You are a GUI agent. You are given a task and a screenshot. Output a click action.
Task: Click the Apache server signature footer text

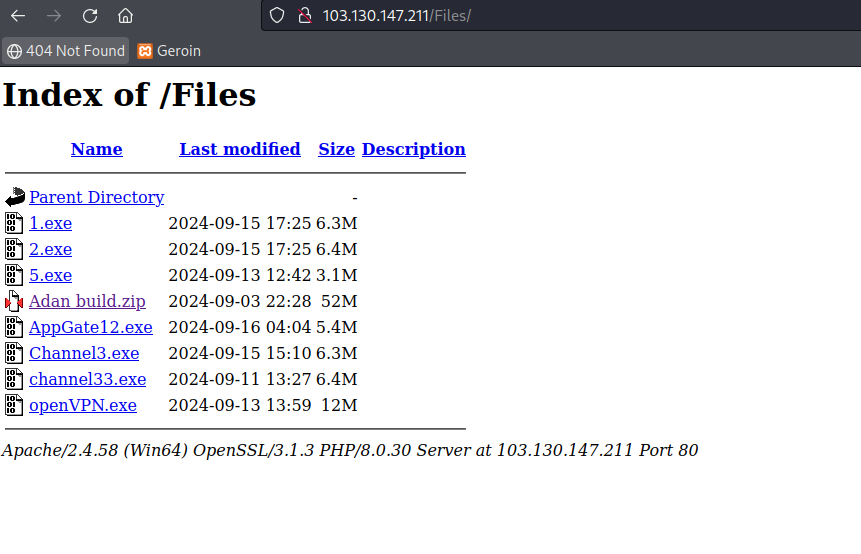click(350, 450)
